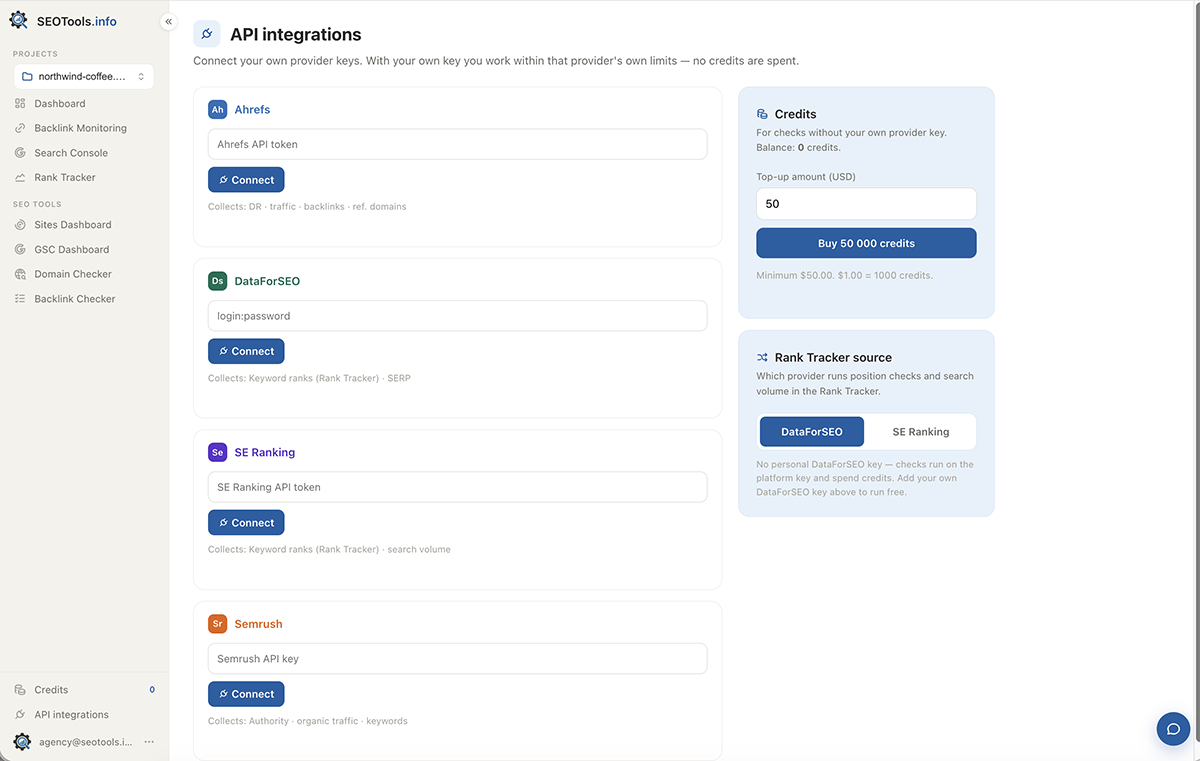Collapse the sidebar with double-chevron button
The width and height of the screenshot is (1200, 761).
[x=168, y=21]
